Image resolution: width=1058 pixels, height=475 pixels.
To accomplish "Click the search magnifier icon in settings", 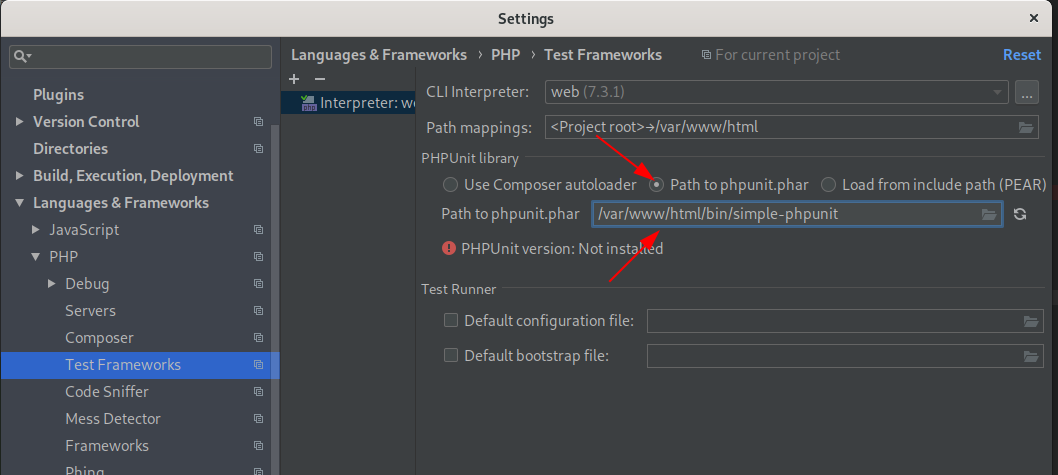I will click(x=22, y=56).
